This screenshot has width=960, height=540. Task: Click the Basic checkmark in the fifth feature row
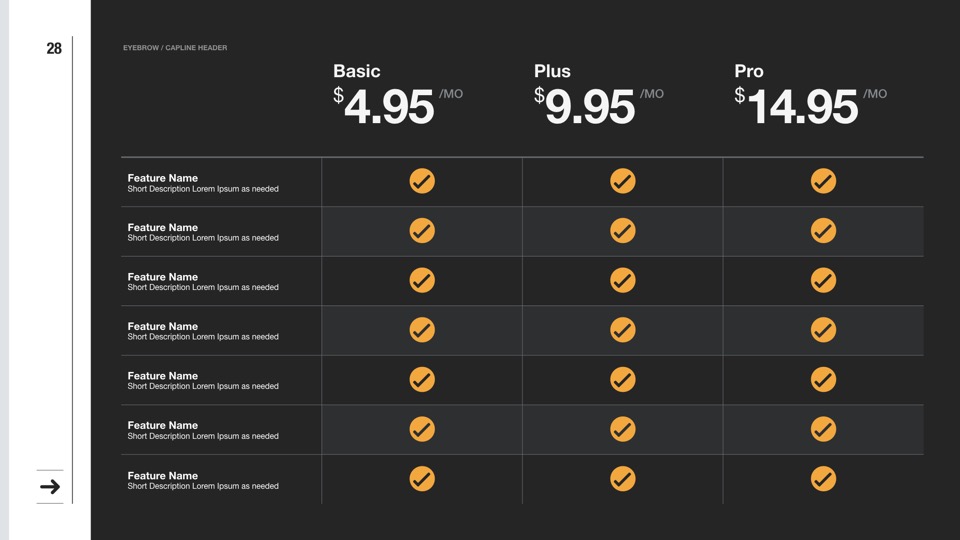pyautogui.click(x=422, y=379)
